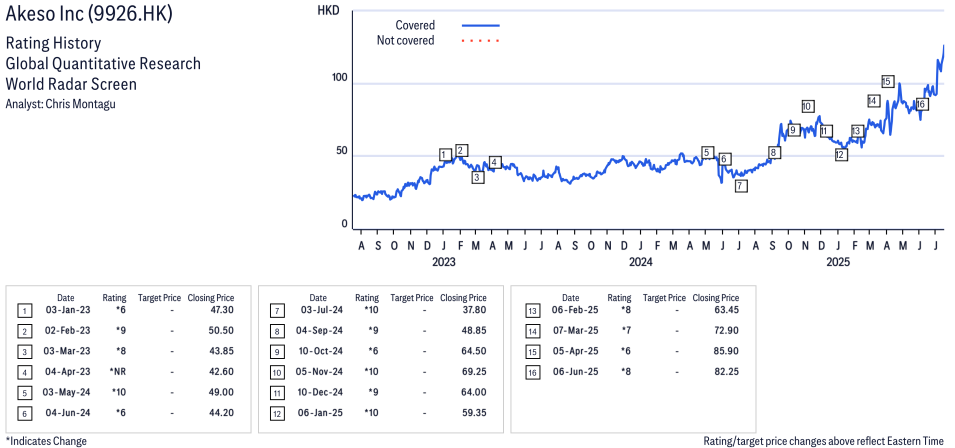Click the 2023 year label under the chart

[443, 262]
